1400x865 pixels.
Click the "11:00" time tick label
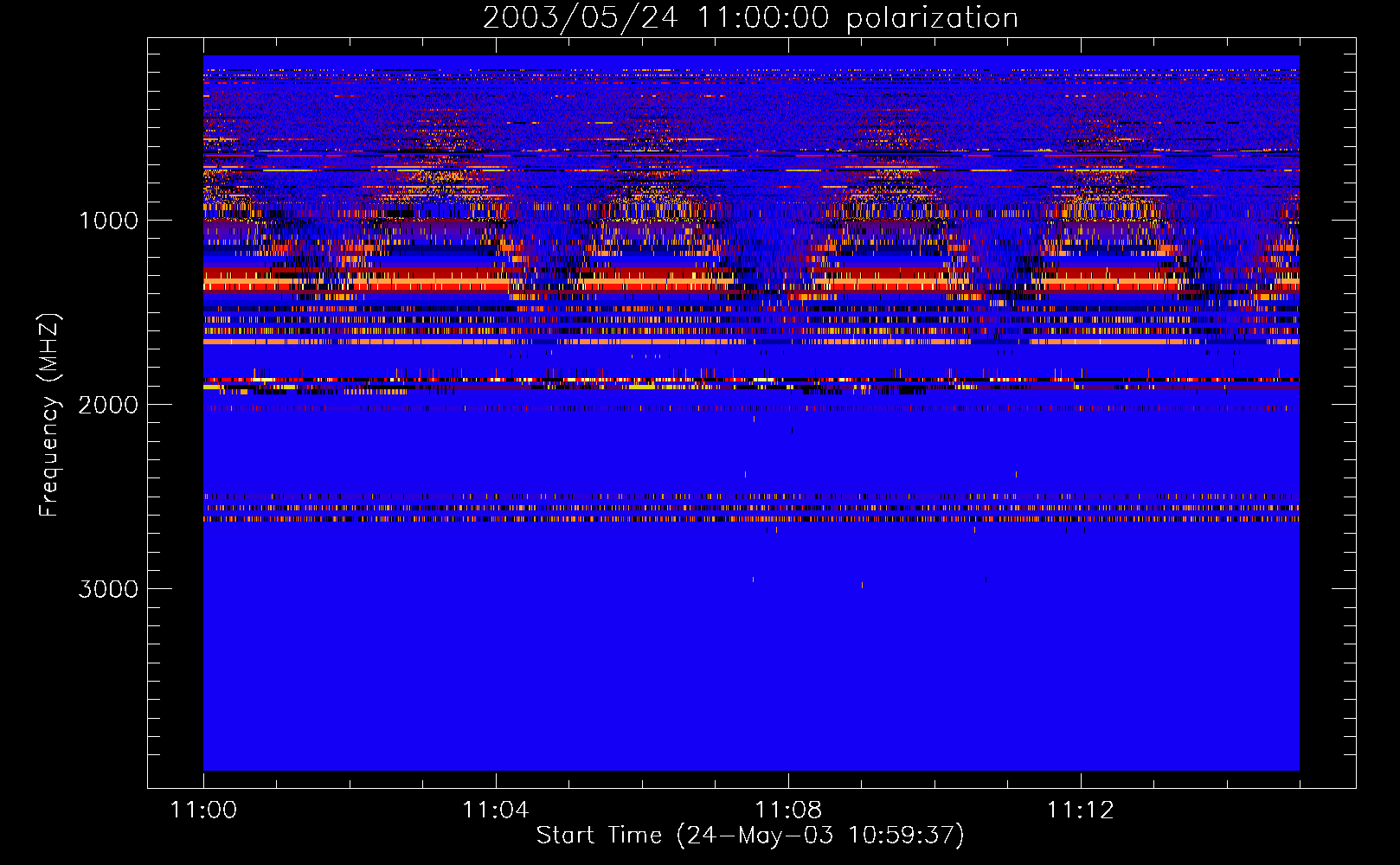(x=203, y=811)
